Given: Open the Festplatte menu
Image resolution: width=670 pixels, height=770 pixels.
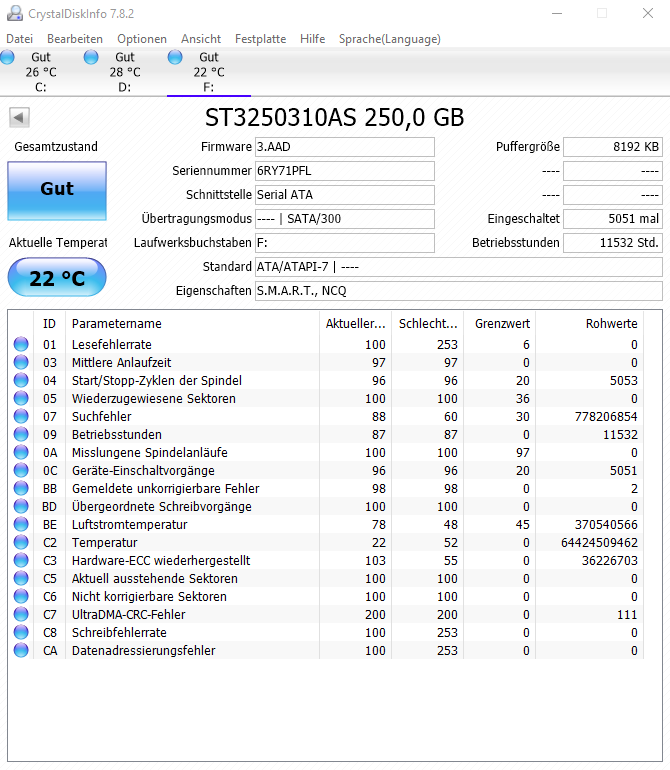Looking at the screenshot, I should 260,39.
